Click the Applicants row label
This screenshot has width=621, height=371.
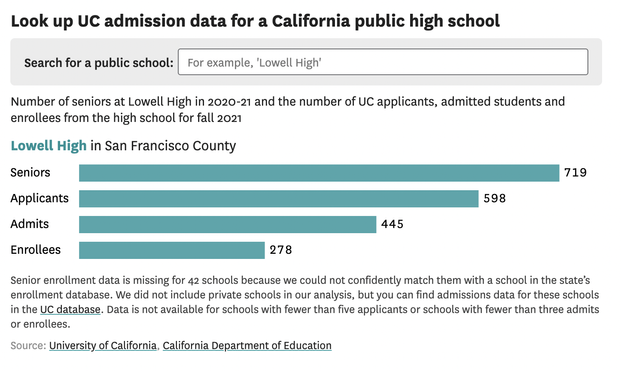click(40, 198)
